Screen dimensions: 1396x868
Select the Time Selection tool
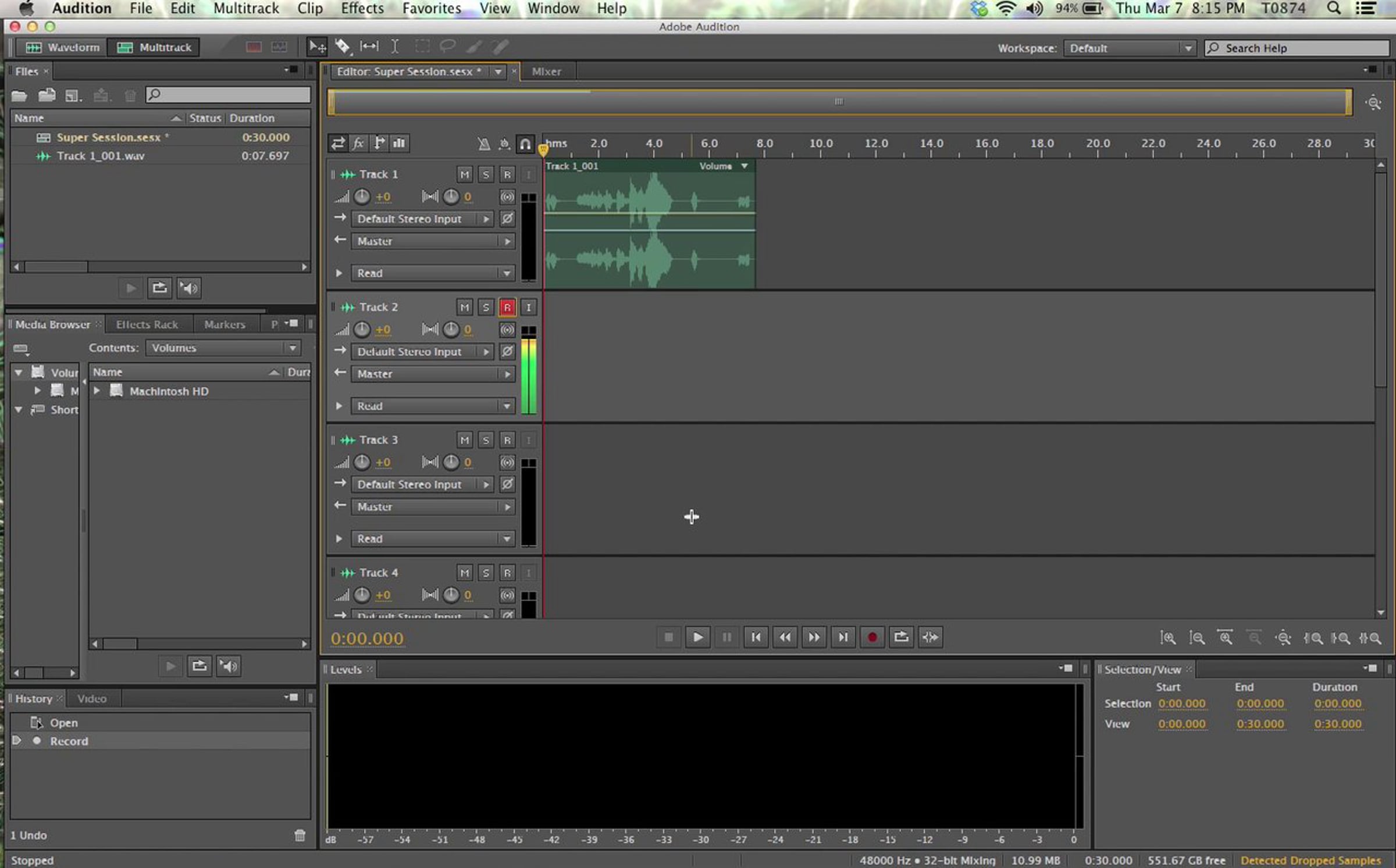click(x=394, y=47)
